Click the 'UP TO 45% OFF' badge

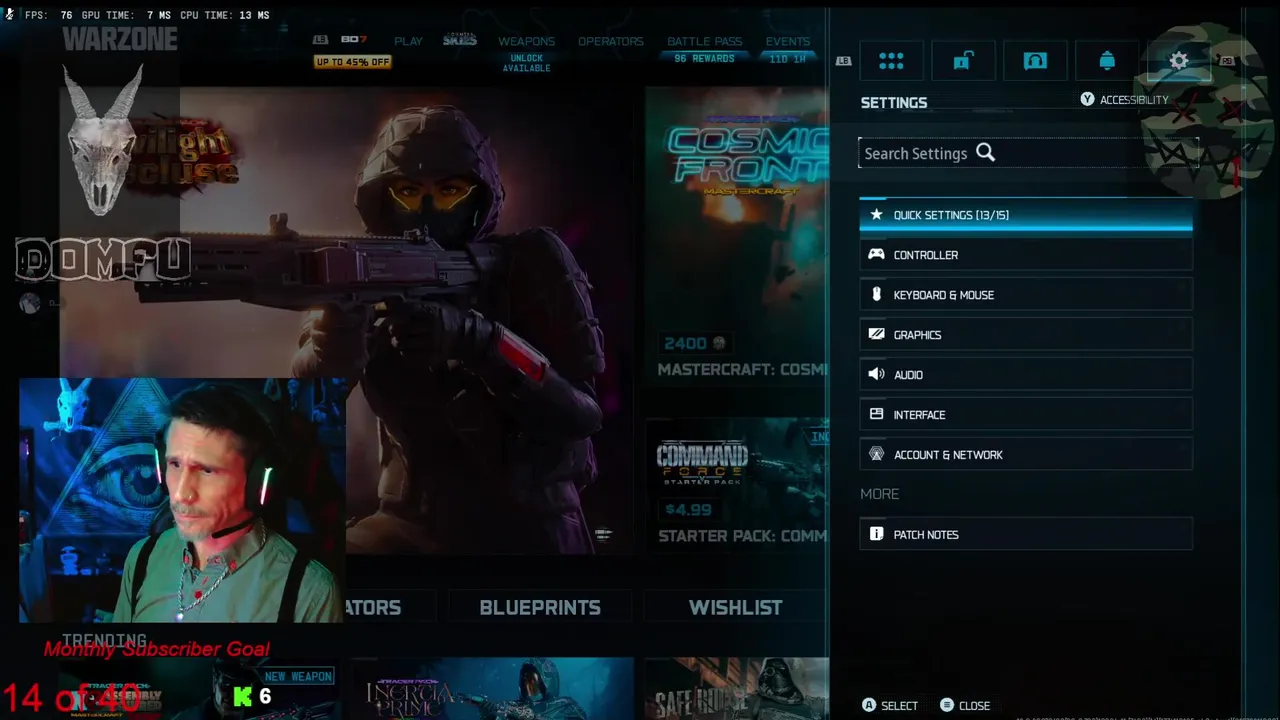352,62
